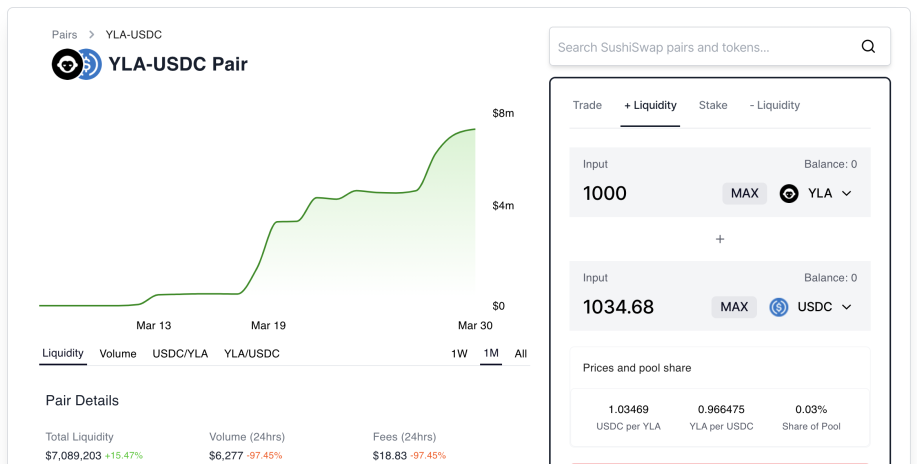The height and width of the screenshot is (464, 917).
Task: Switch to the - Liquidity tab
Action: [775, 105]
